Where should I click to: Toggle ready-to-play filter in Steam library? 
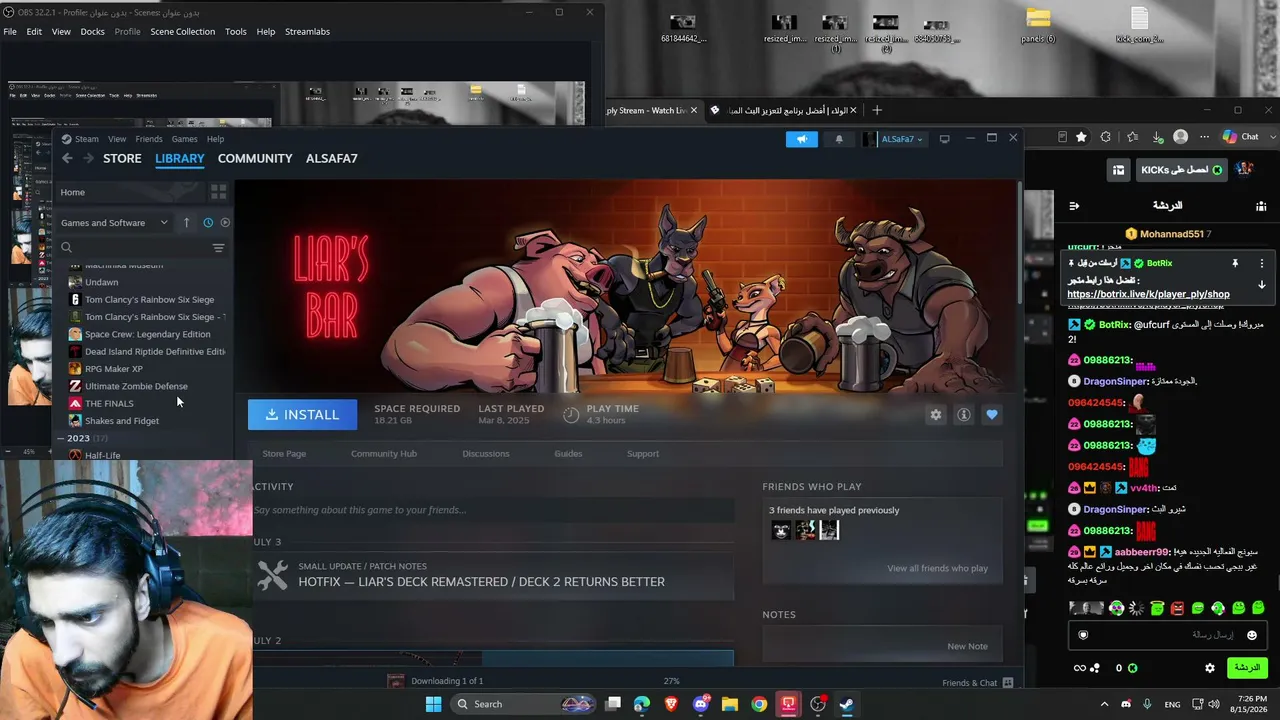click(x=225, y=223)
